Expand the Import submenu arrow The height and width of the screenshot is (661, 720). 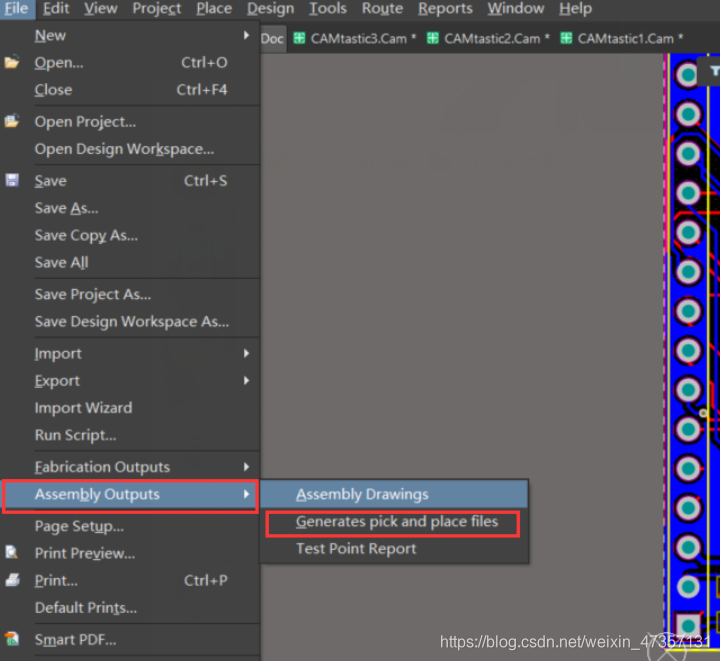tap(247, 353)
